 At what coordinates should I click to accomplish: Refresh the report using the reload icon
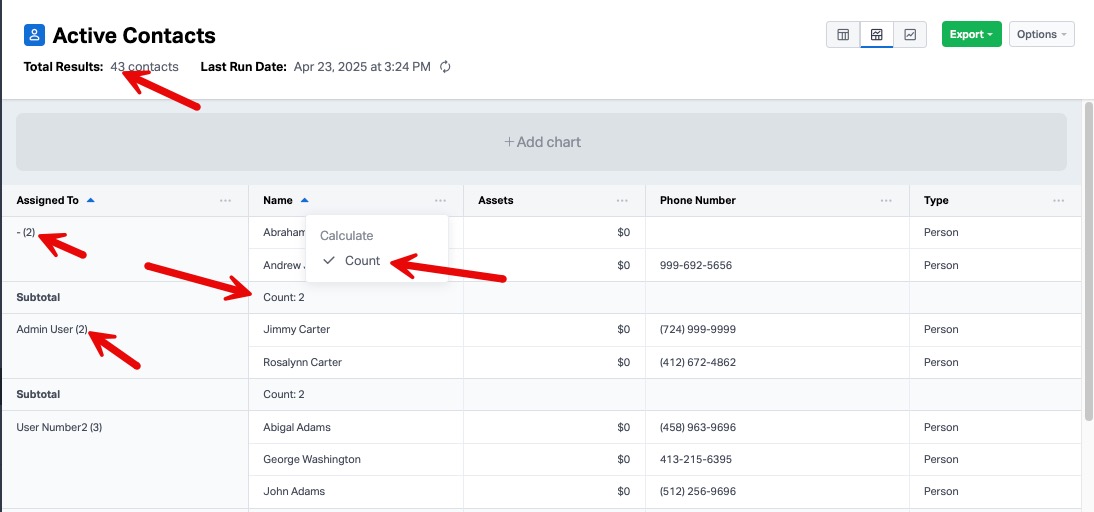tap(445, 67)
